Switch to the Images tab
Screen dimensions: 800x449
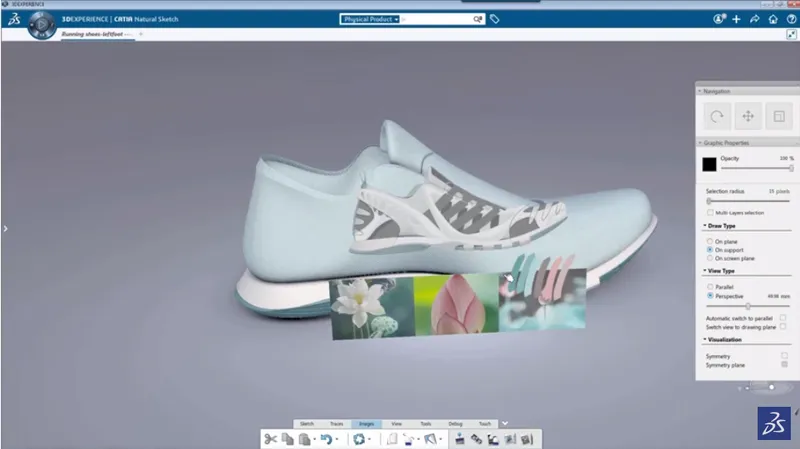coord(366,423)
